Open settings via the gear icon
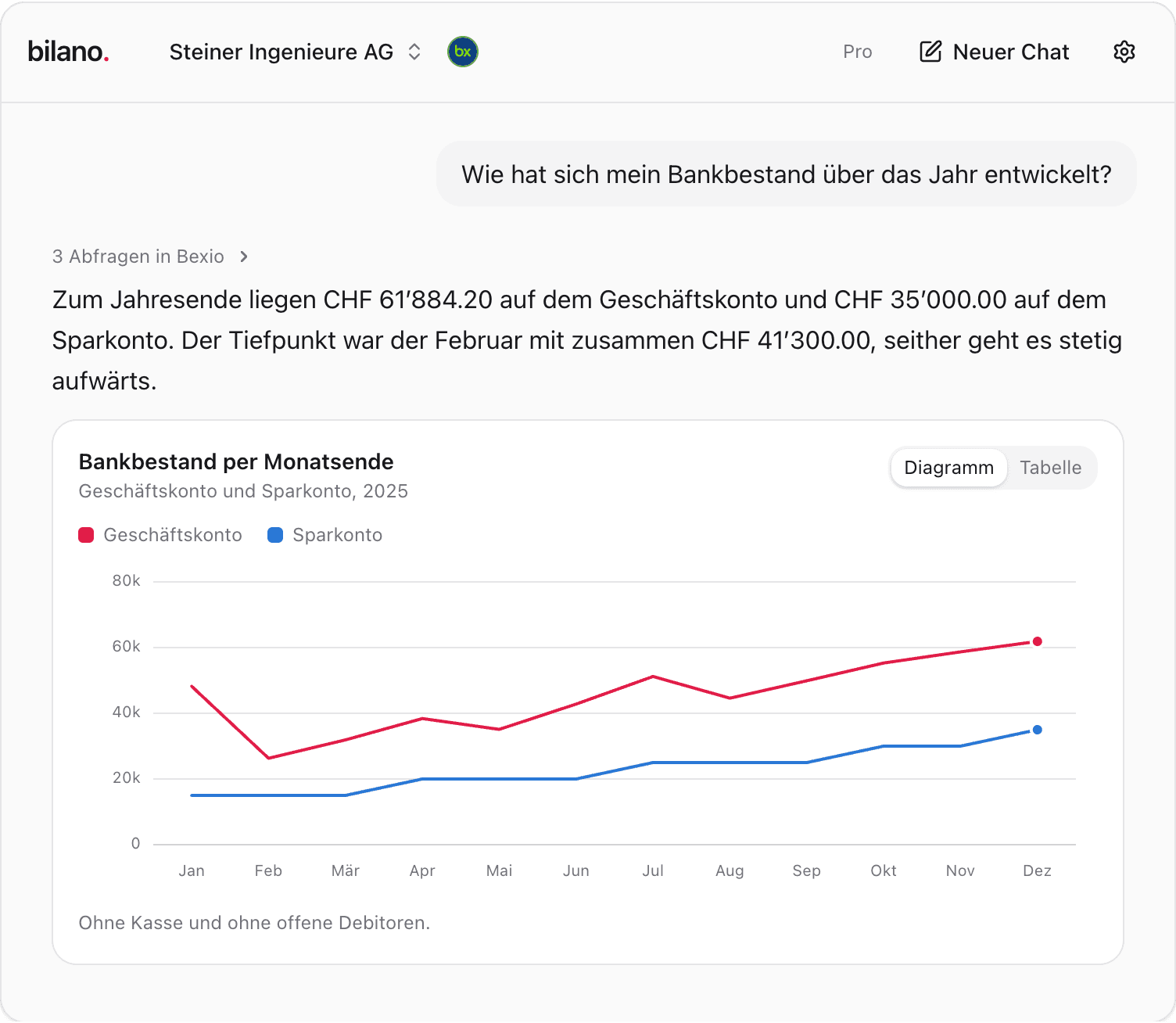The width and height of the screenshot is (1176, 1023). 1124,52
